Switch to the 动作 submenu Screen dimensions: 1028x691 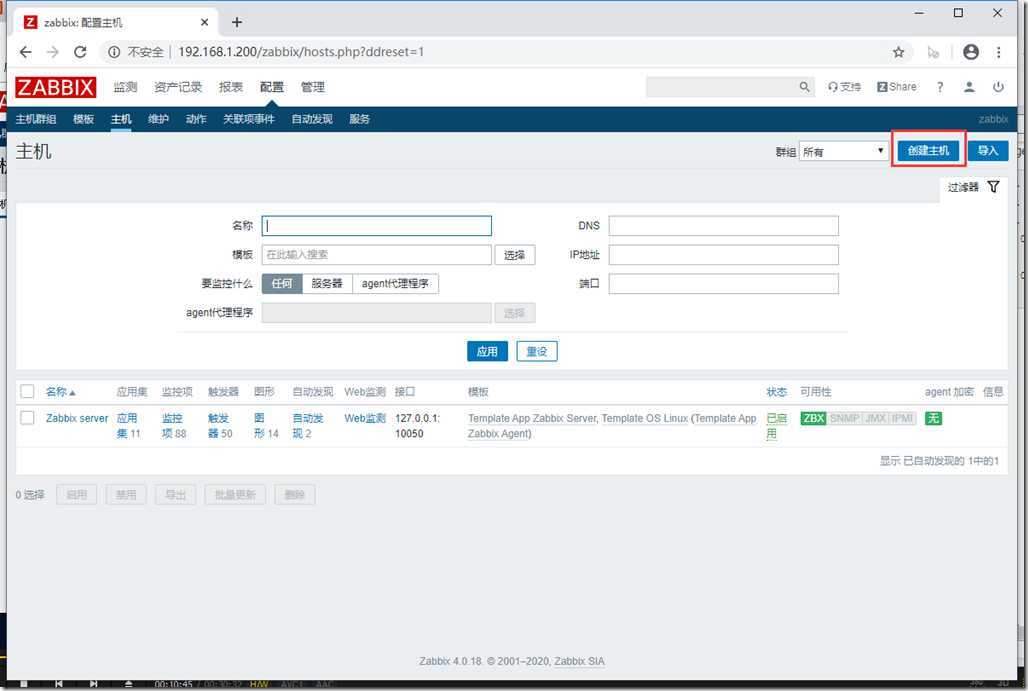(196, 119)
